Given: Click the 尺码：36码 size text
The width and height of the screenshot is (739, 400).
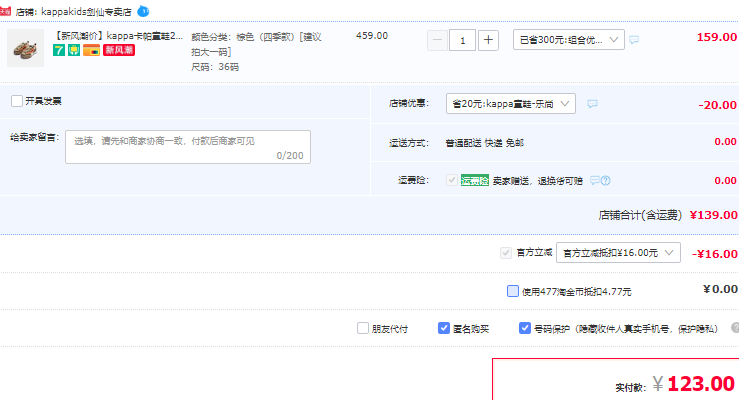Looking at the screenshot, I should (215, 67).
